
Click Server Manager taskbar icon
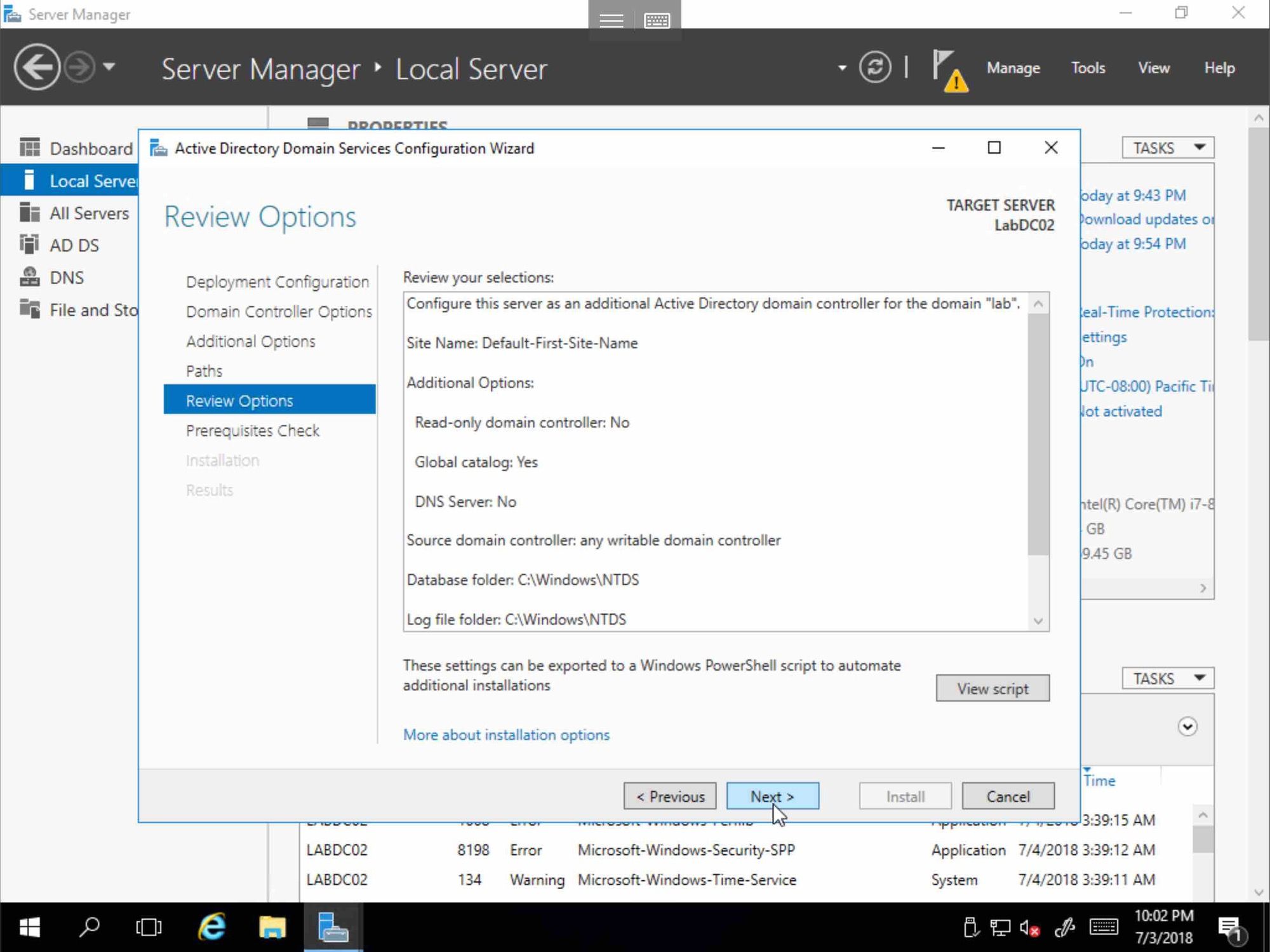coord(333,928)
